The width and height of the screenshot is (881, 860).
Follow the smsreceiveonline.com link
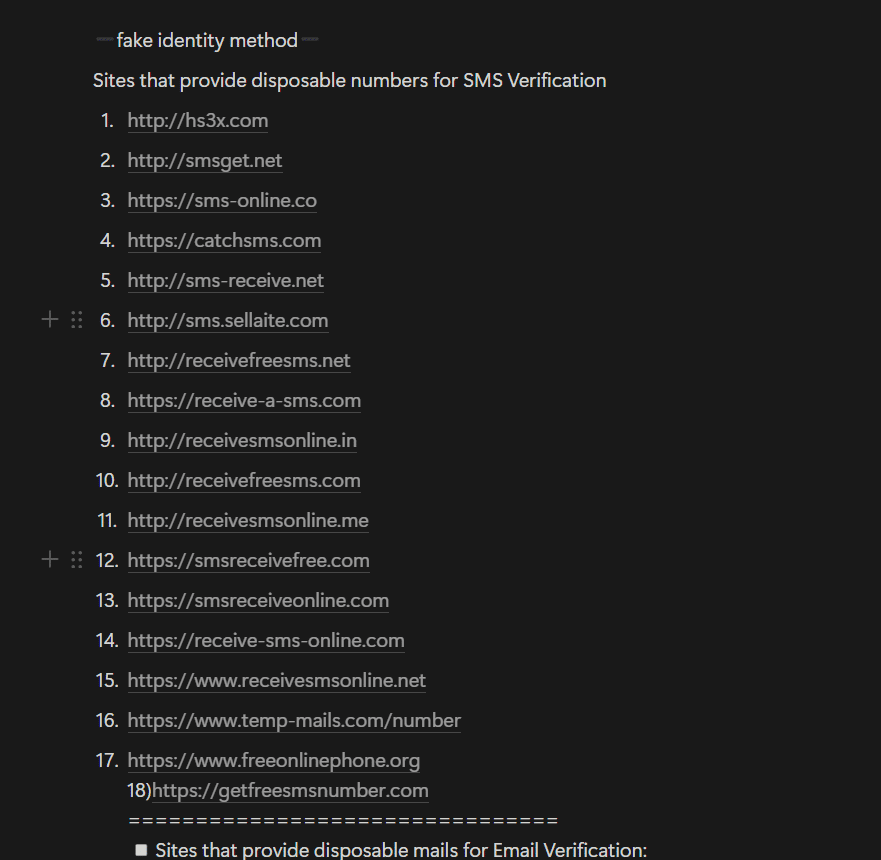coord(258,601)
